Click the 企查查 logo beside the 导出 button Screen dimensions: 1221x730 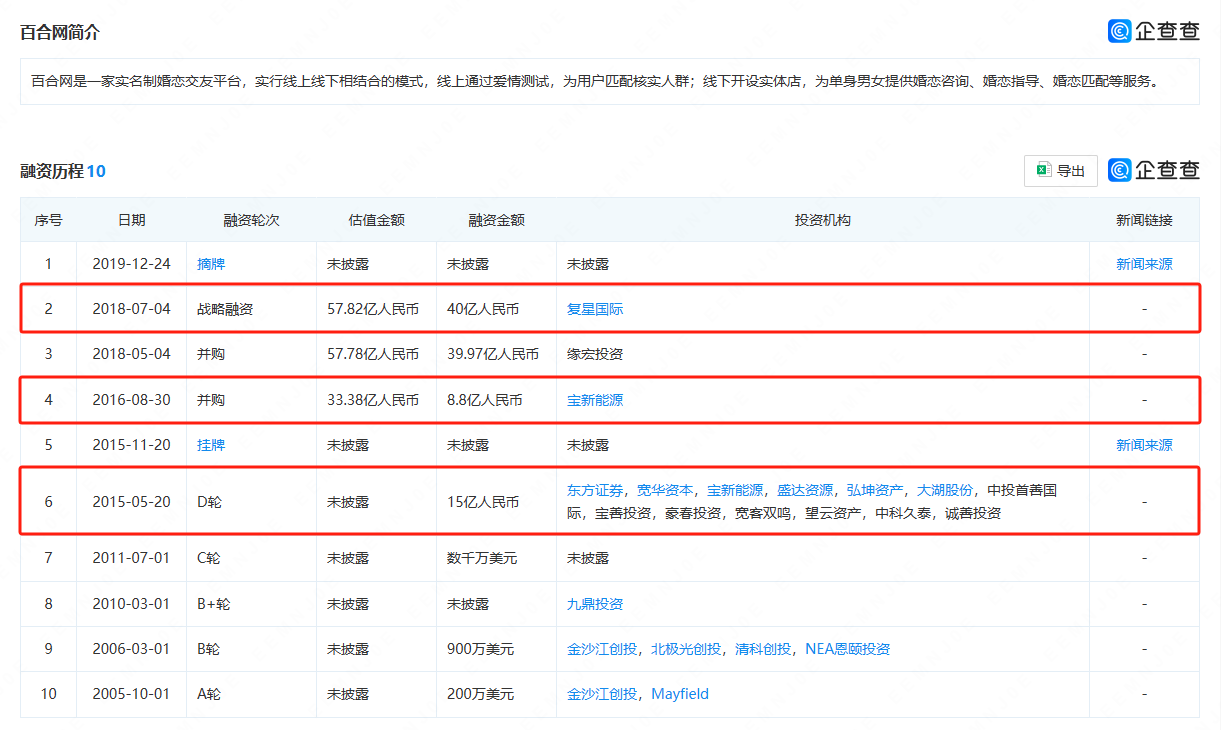[x=1154, y=171]
